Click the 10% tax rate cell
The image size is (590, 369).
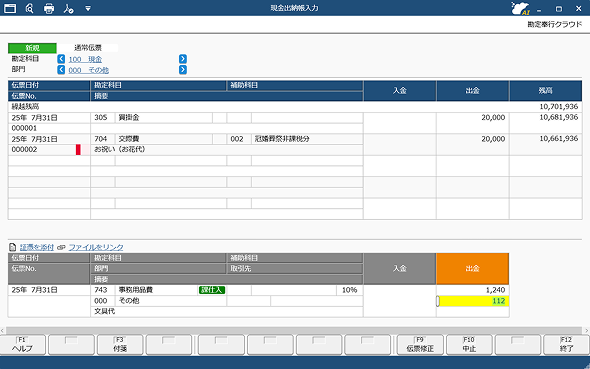350,290
